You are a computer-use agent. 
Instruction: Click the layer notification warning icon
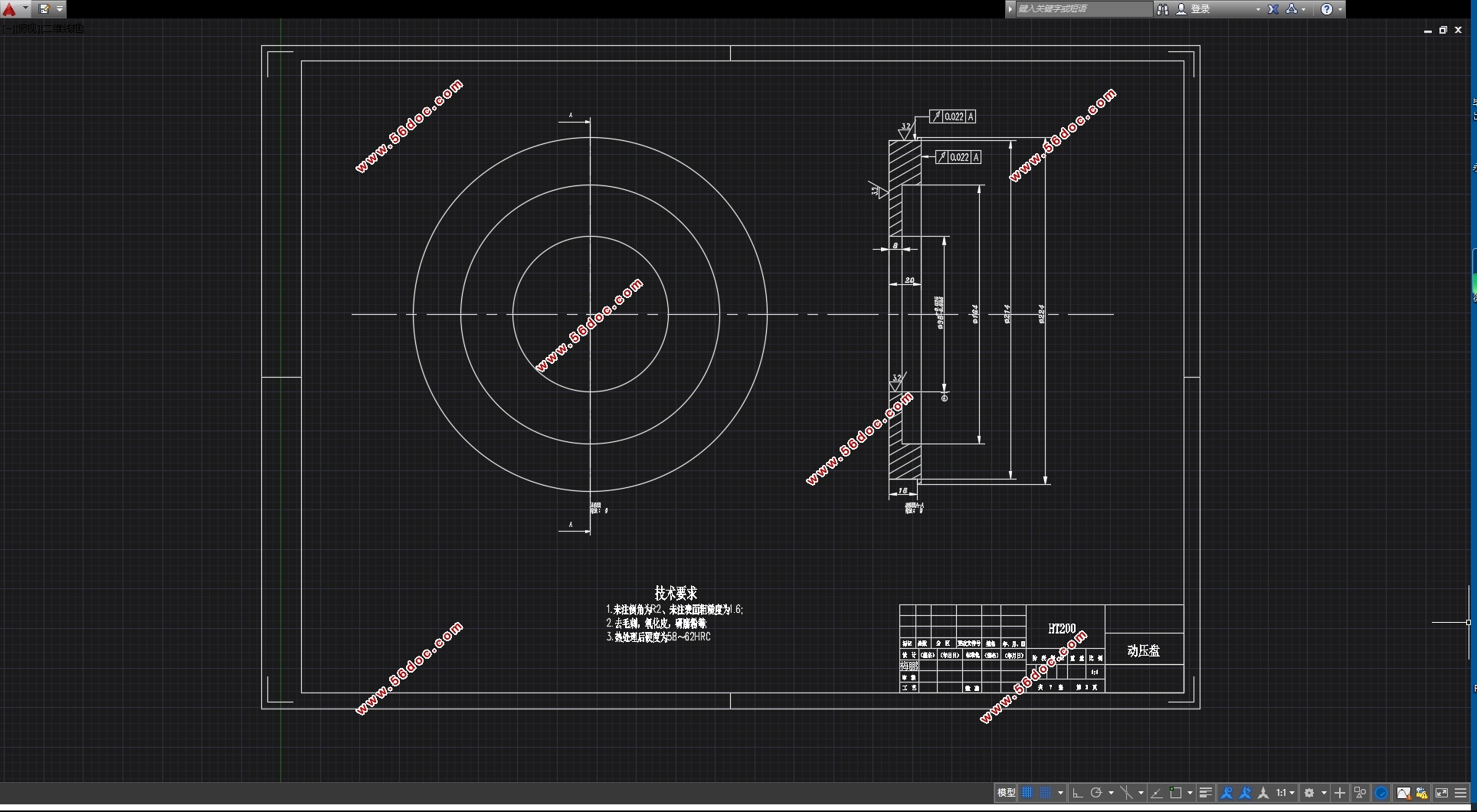[1422, 793]
